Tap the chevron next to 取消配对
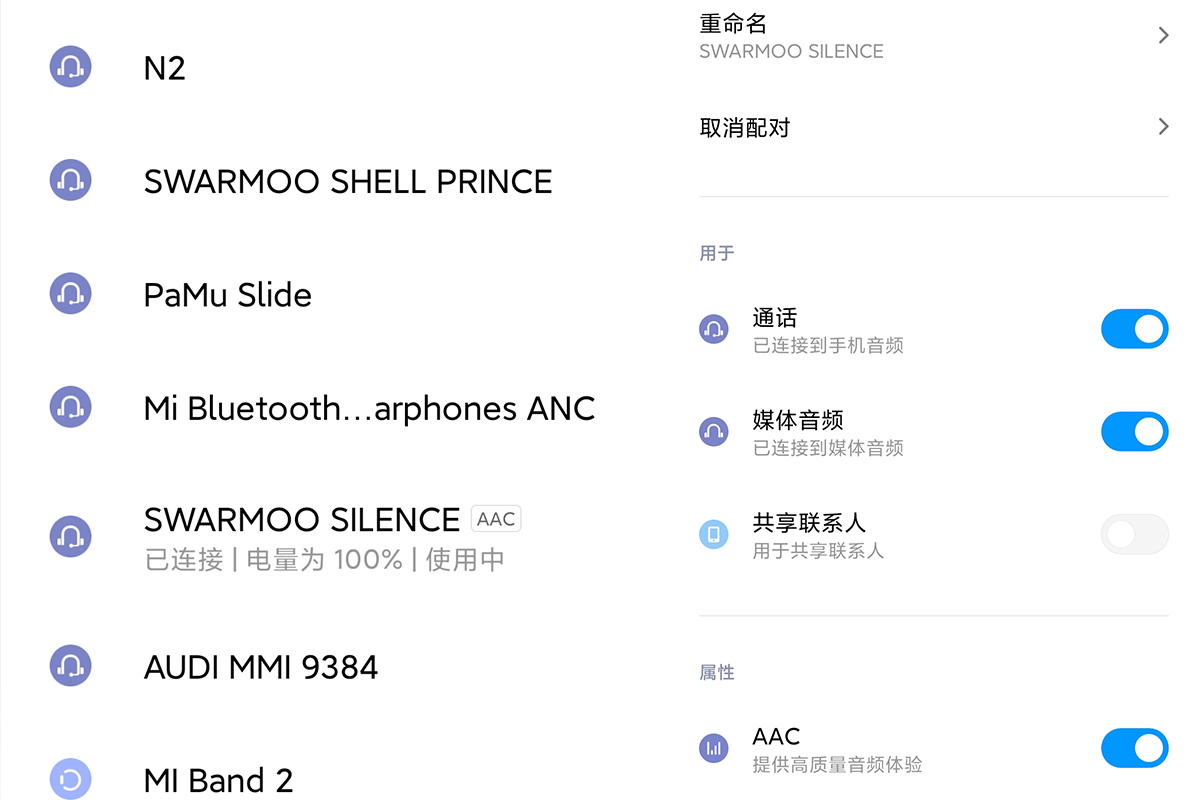The width and height of the screenshot is (1200, 800). click(1163, 127)
